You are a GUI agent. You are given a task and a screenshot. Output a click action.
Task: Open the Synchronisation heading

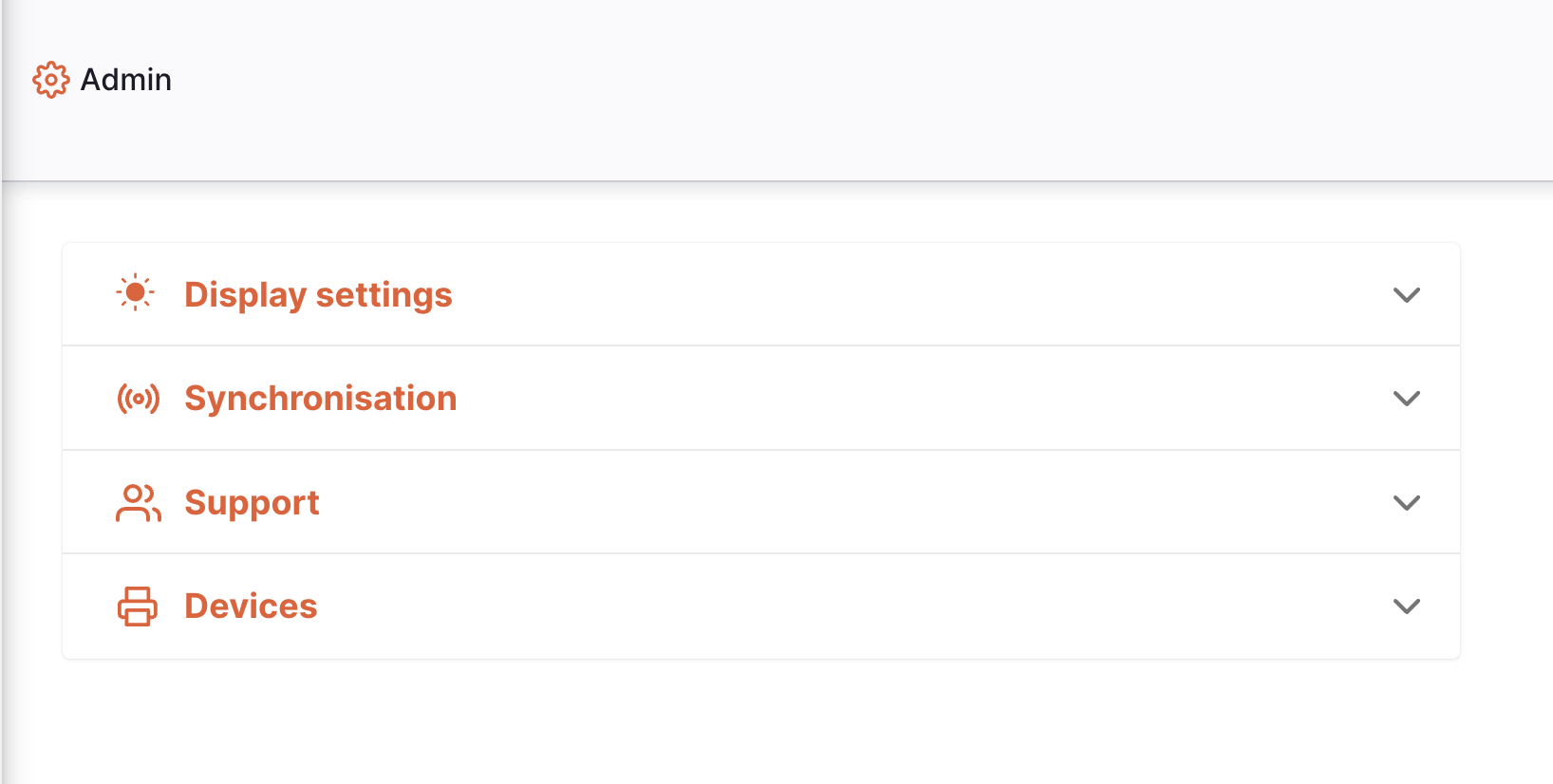(321, 399)
